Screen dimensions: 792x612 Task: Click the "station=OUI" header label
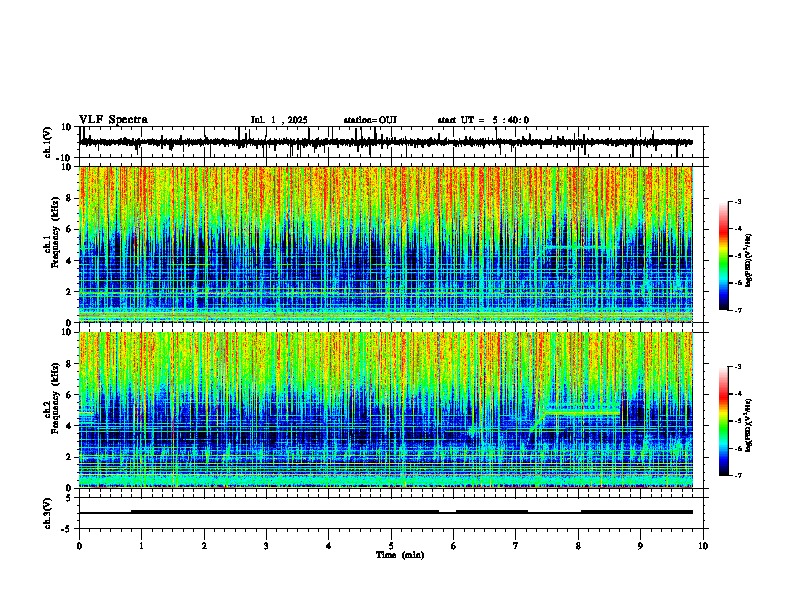pos(370,120)
